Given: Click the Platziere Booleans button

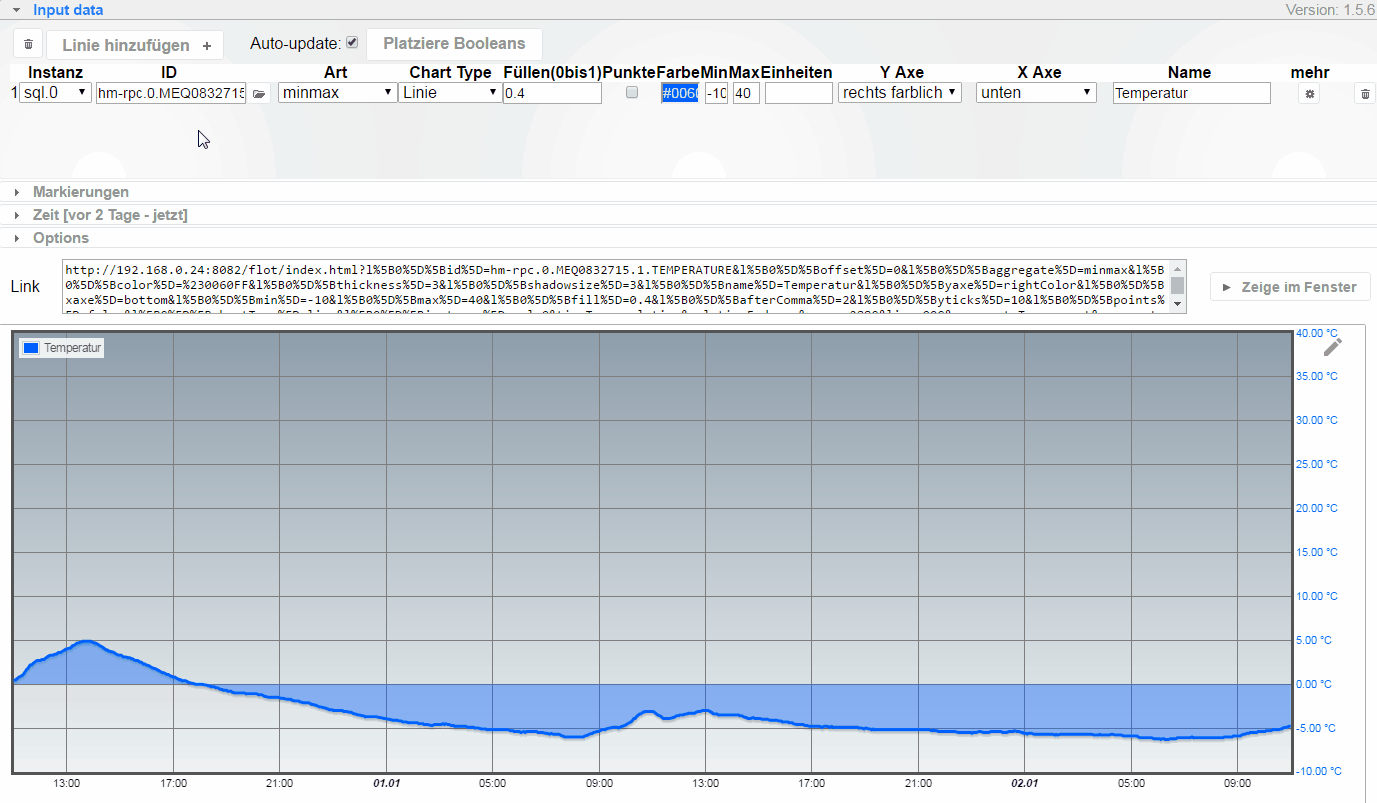Looking at the screenshot, I should point(454,44).
